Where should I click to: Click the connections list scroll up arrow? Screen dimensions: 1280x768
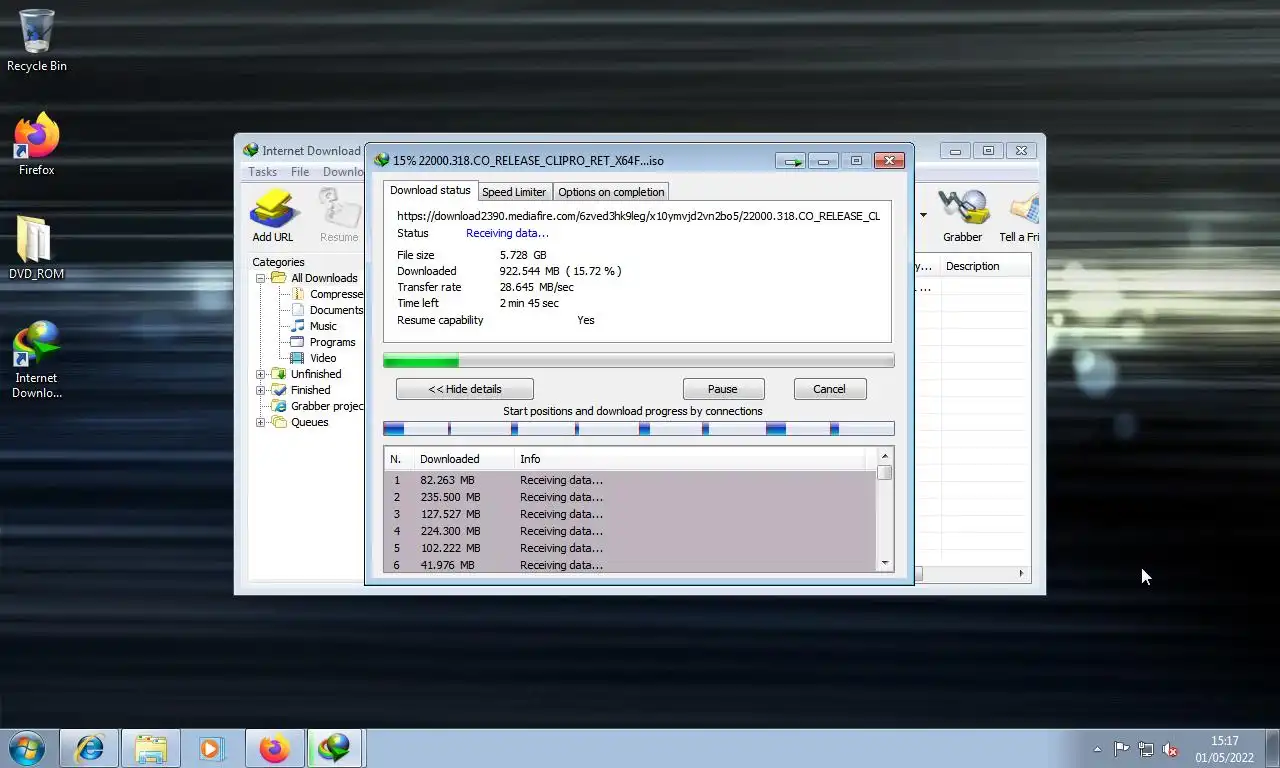(884, 457)
